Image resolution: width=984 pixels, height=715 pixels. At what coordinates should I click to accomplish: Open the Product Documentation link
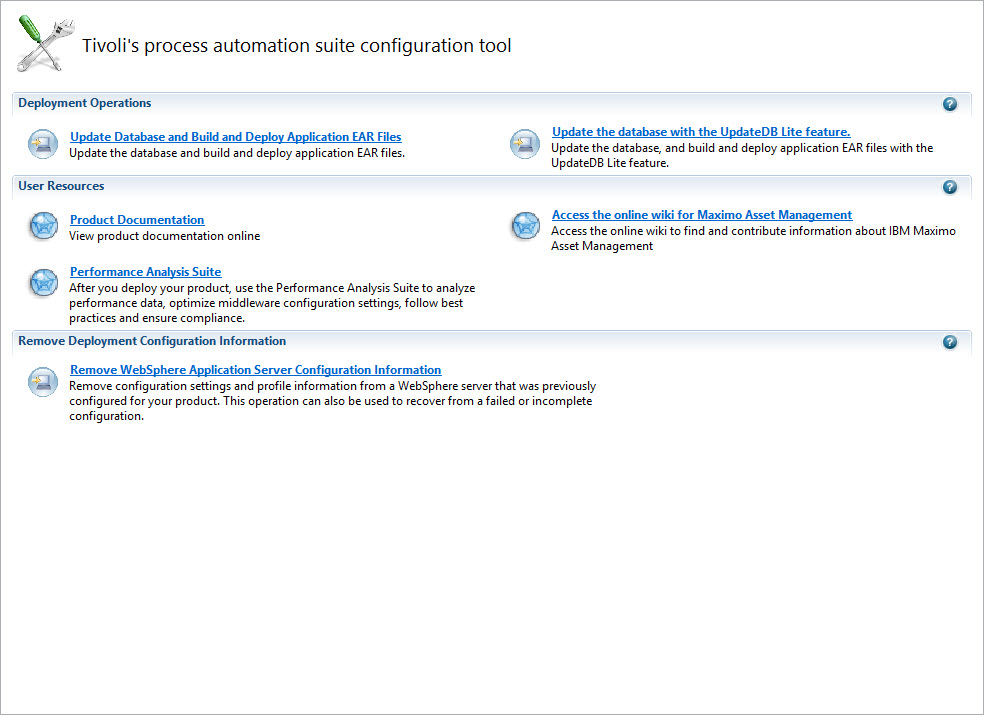point(137,220)
